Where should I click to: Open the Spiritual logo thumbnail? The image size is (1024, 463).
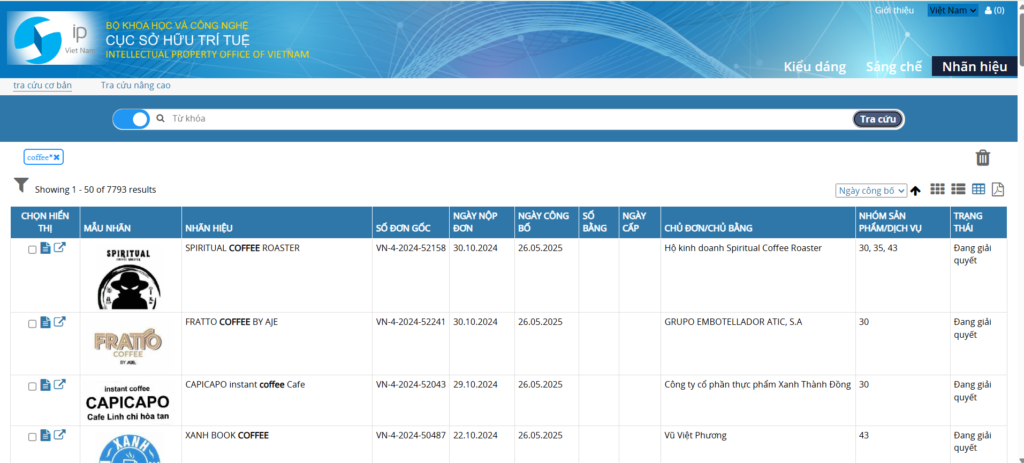coord(129,277)
